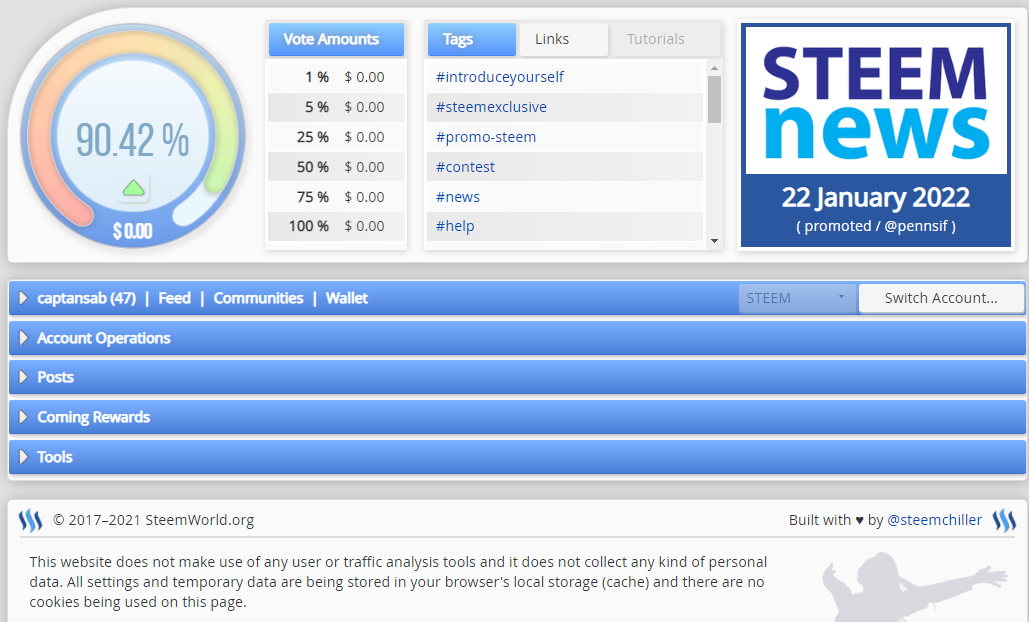Open the Feed link
Screen dimensions: 1029x622
(x=175, y=299)
